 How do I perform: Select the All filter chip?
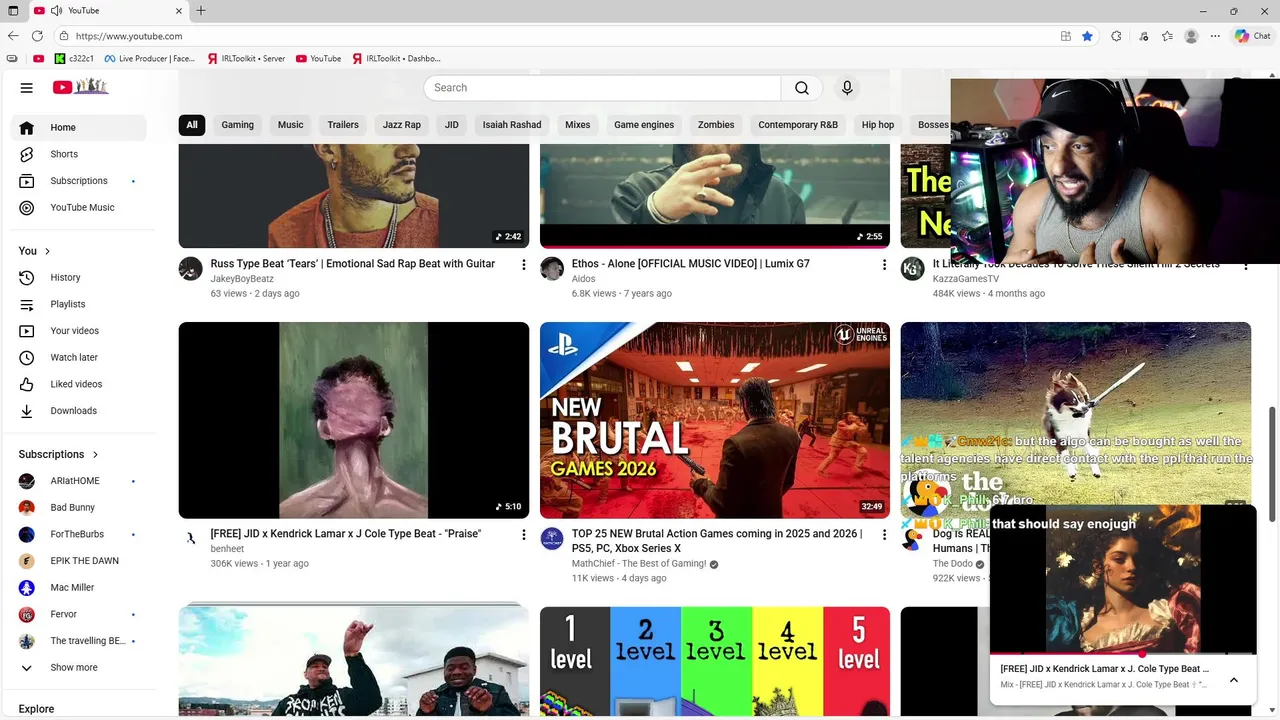tap(192, 125)
